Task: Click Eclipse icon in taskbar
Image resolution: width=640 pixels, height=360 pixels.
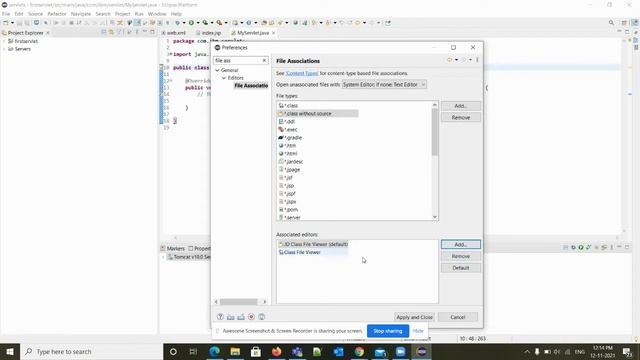Action: coord(422,351)
